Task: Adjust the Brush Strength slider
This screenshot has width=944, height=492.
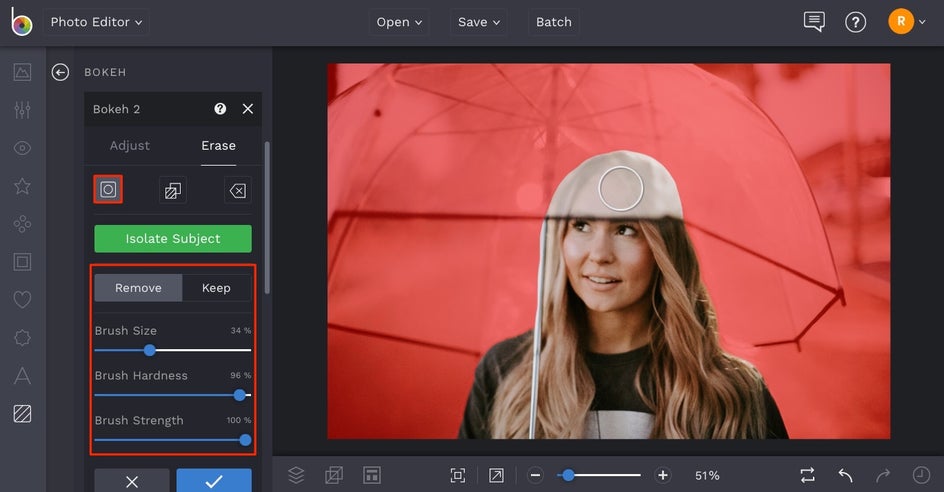Action: point(173,440)
